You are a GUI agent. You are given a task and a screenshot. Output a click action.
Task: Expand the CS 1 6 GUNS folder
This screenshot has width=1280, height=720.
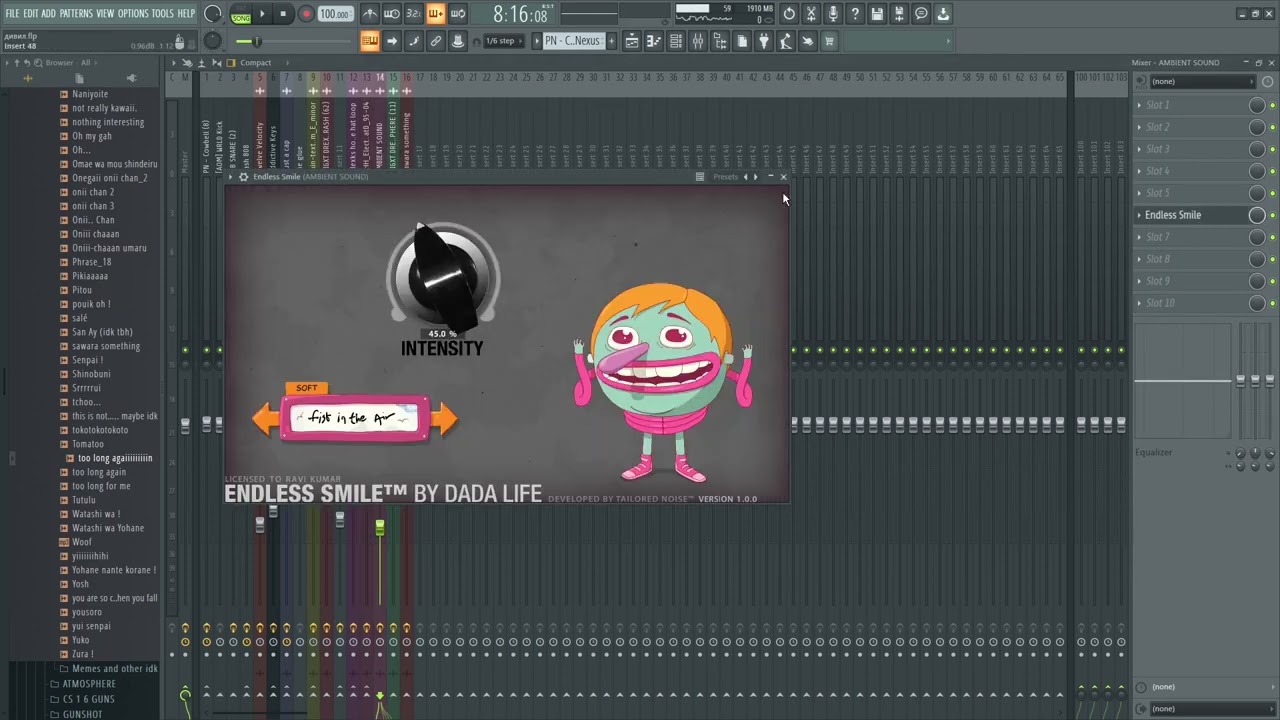(83, 699)
